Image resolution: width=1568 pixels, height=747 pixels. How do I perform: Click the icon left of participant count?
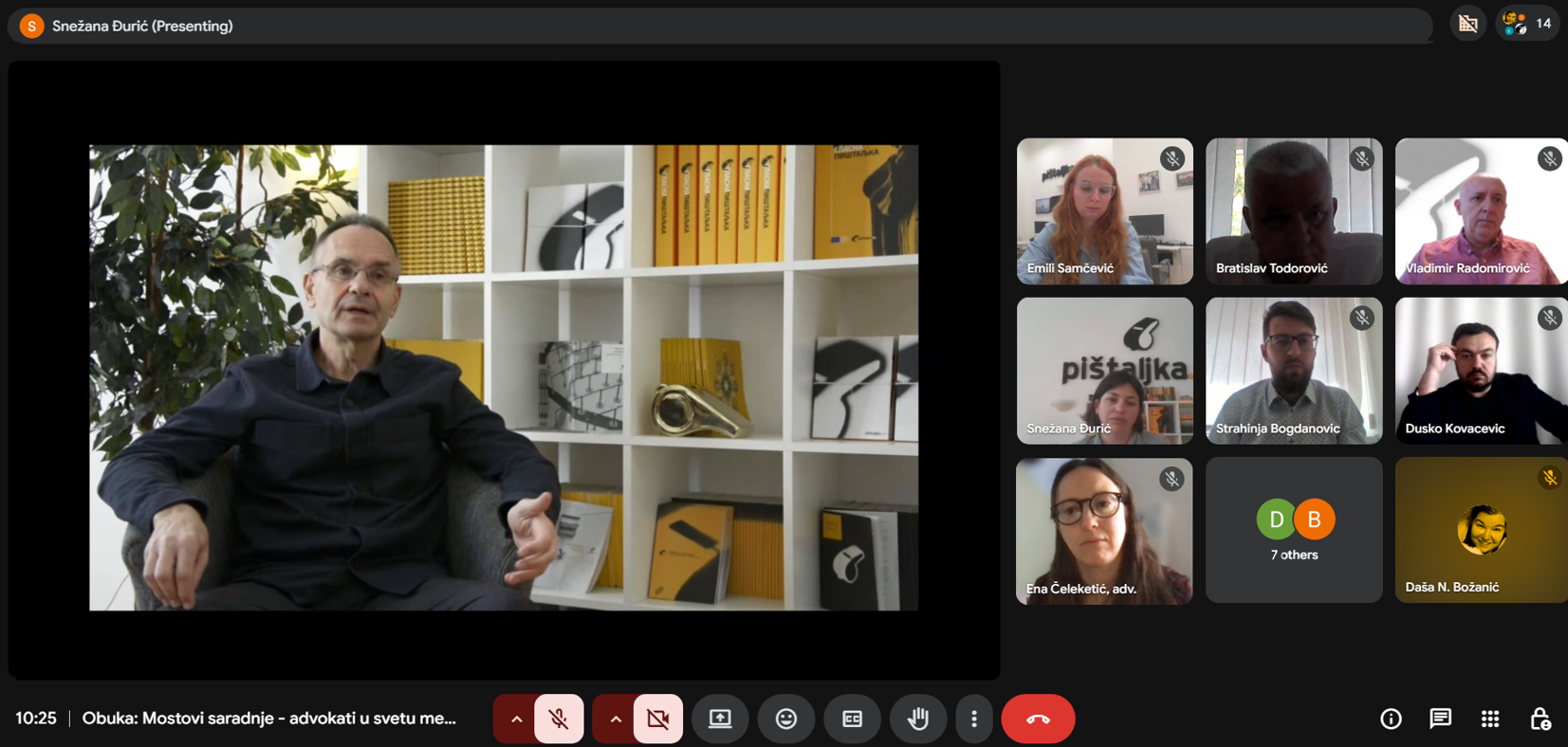[x=1467, y=24]
